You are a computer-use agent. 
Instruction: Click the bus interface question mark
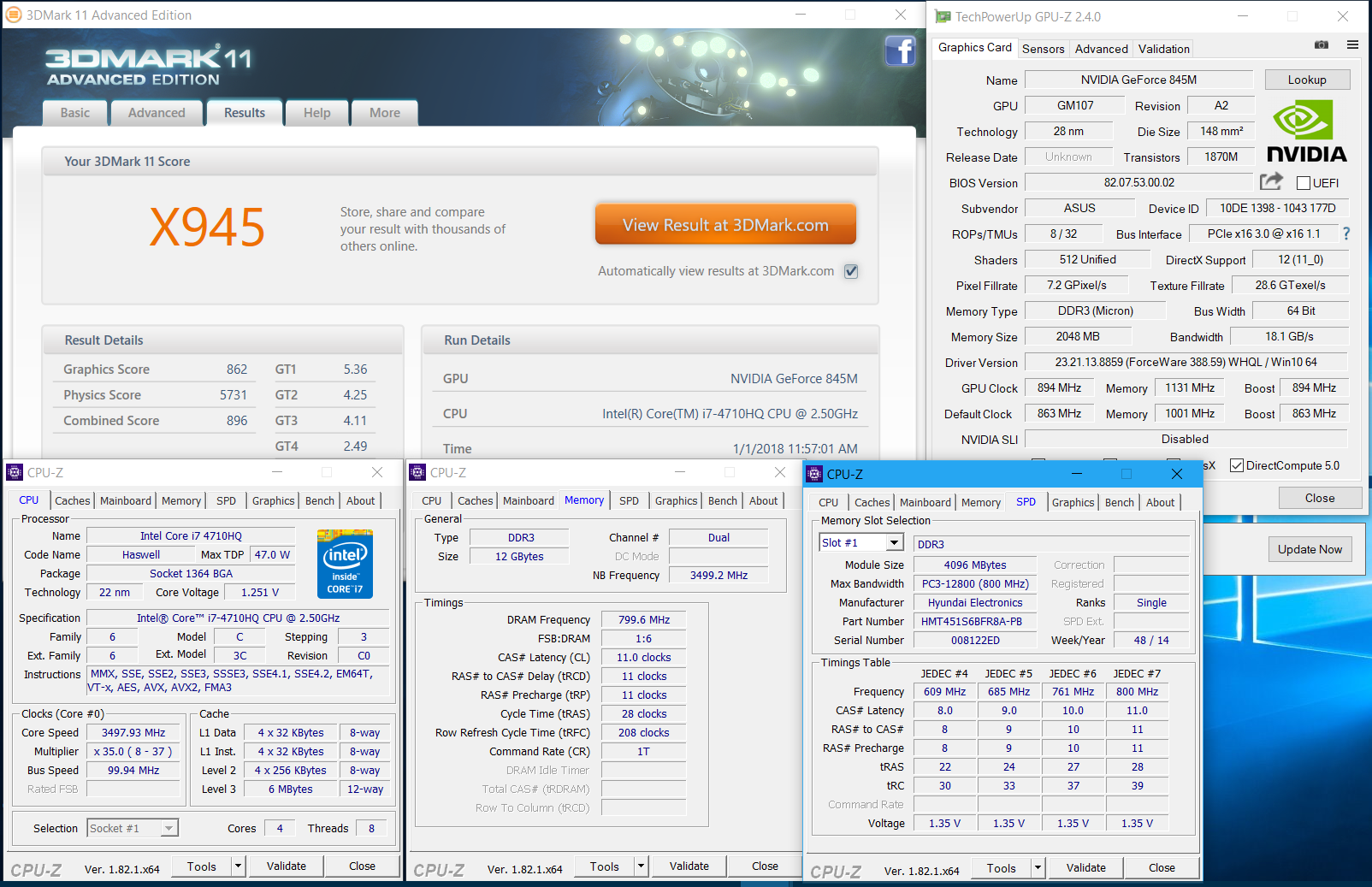[x=1346, y=234]
